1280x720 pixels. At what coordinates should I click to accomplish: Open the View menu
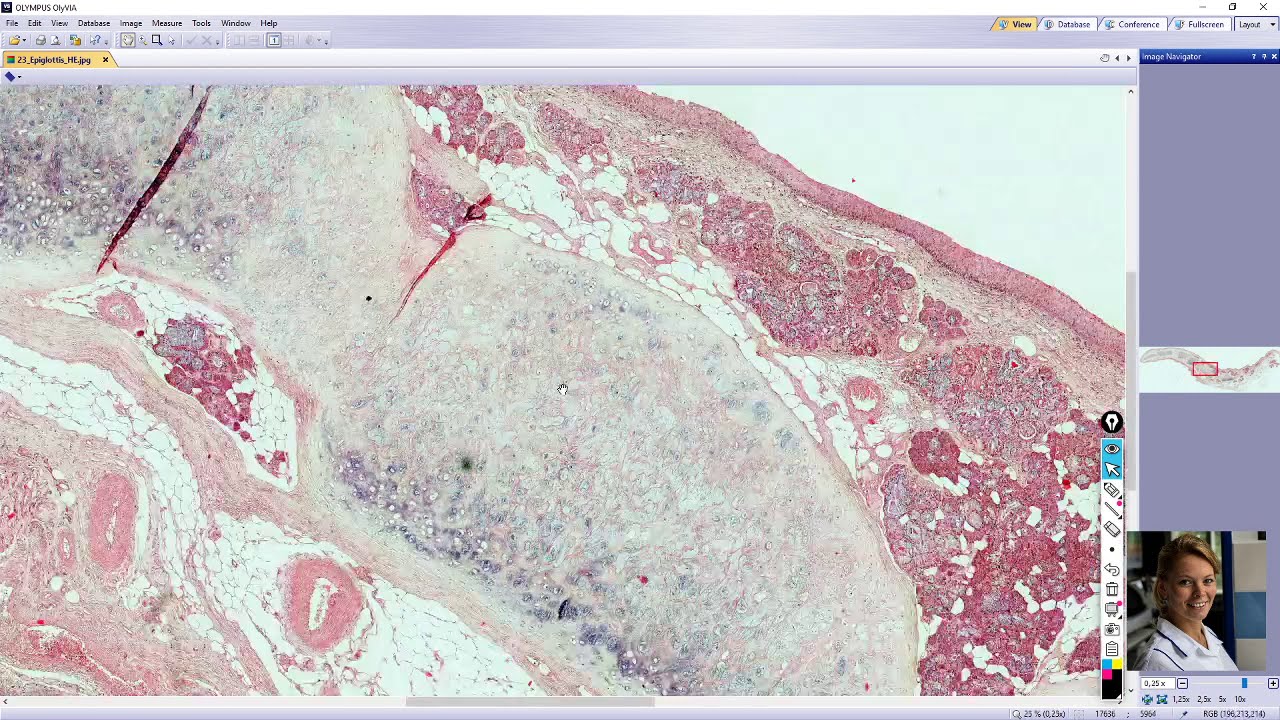(x=60, y=23)
